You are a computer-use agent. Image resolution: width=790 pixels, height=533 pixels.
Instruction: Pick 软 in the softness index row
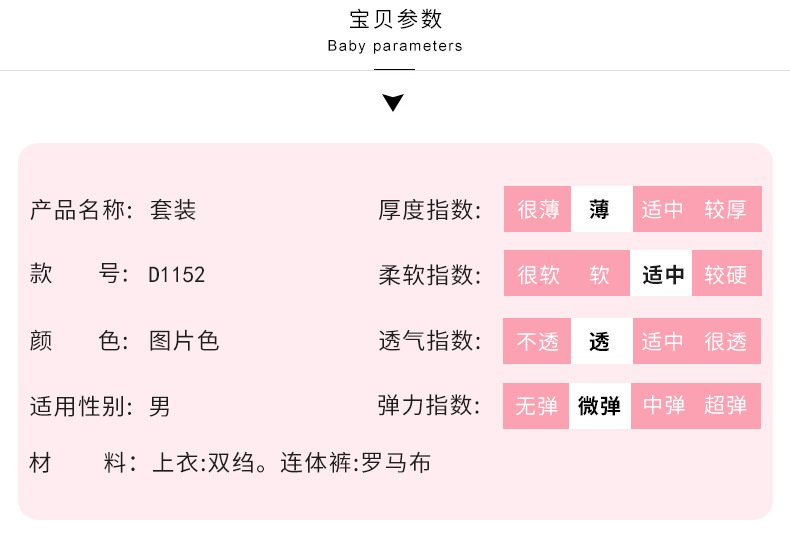600,275
